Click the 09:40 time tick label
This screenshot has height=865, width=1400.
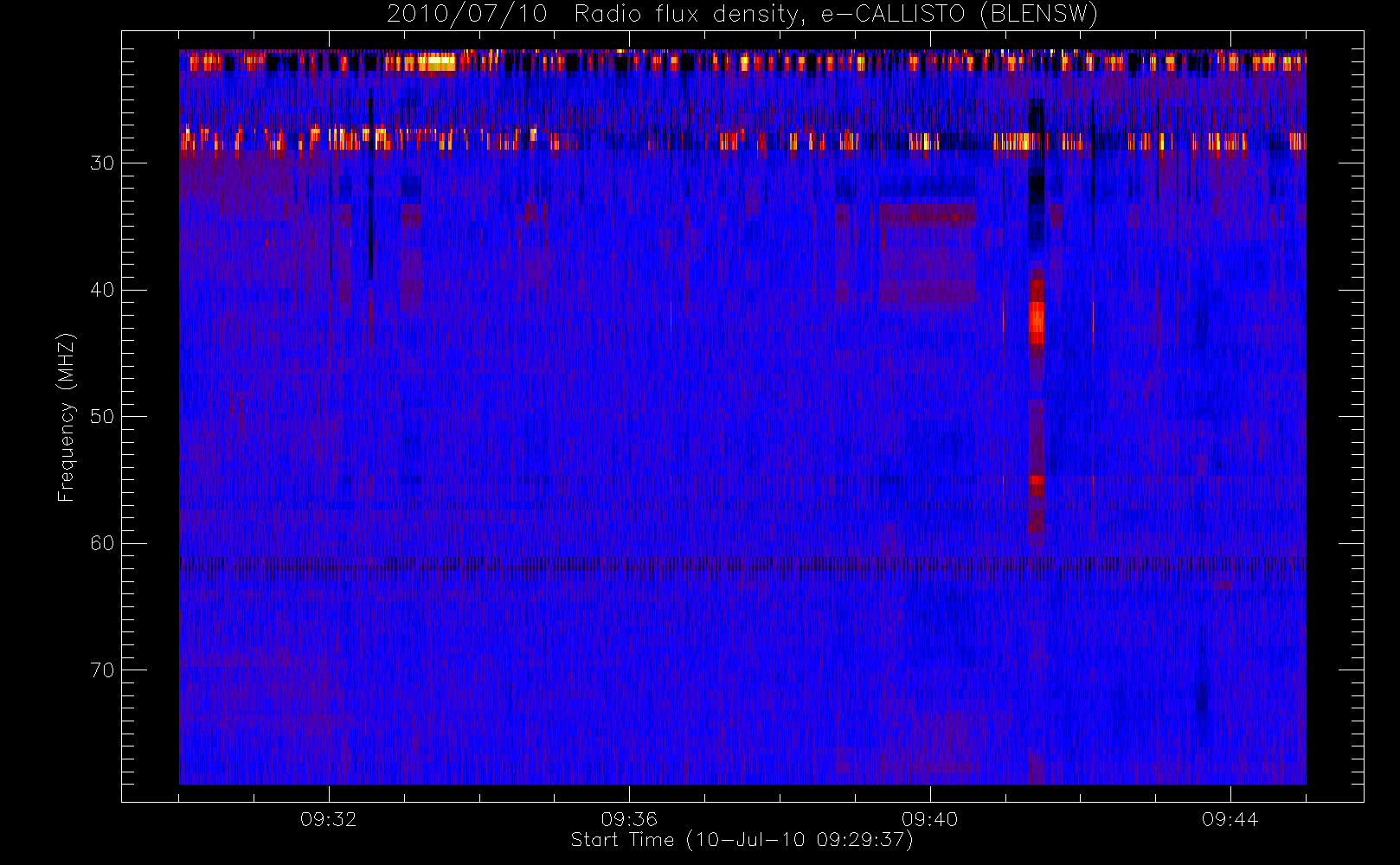(x=930, y=819)
